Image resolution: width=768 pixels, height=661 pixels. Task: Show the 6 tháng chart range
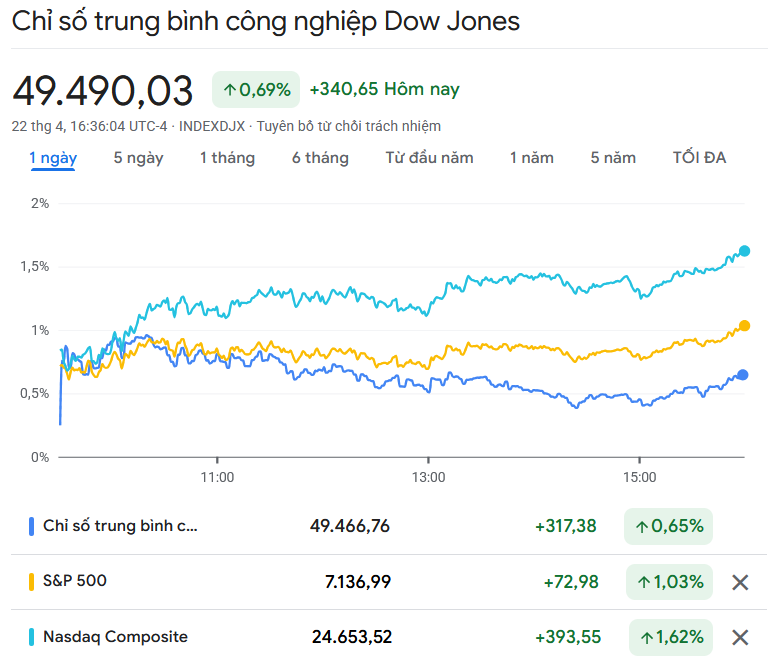pyautogui.click(x=320, y=158)
